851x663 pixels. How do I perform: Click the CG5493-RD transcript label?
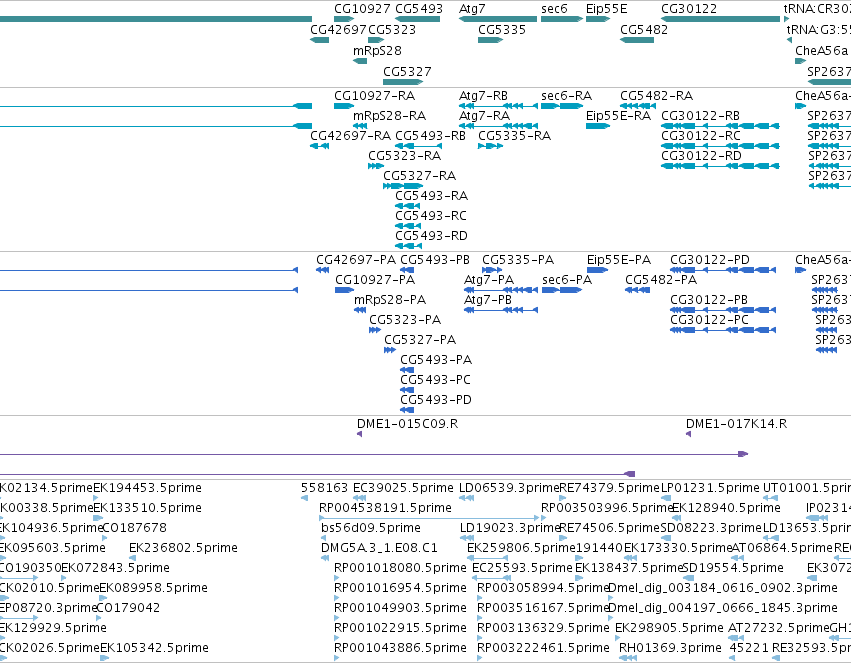[x=431, y=236]
